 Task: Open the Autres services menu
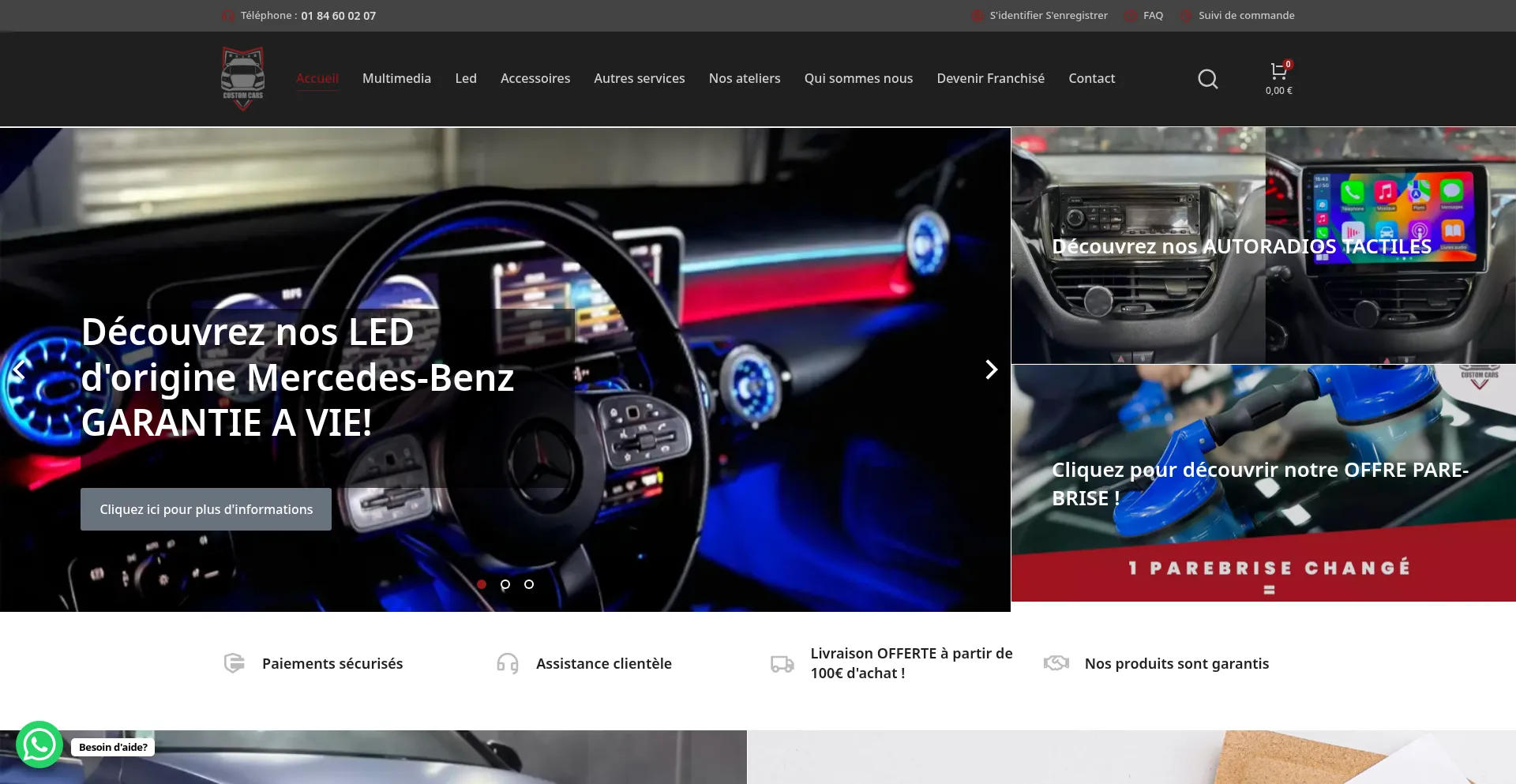click(x=640, y=78)
